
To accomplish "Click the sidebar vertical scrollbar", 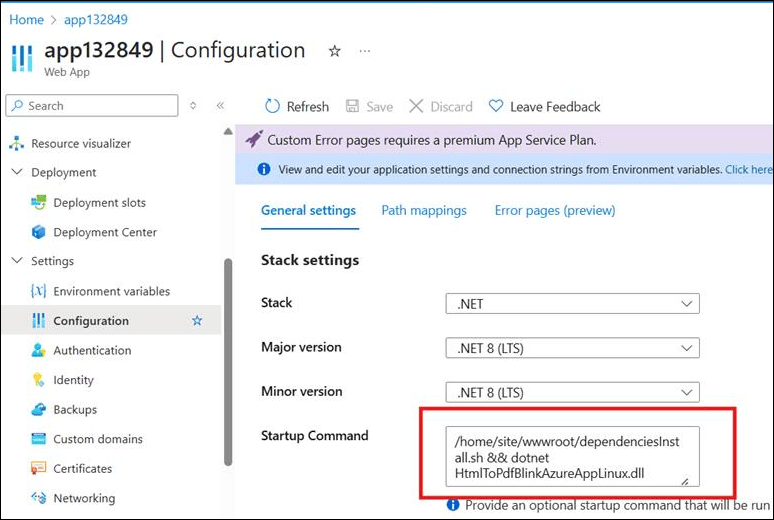I will point(228,362).
